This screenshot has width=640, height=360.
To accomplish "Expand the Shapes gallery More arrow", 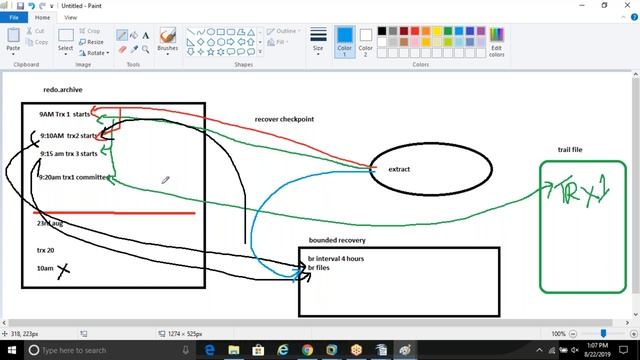I will click(x=260, y=52).
